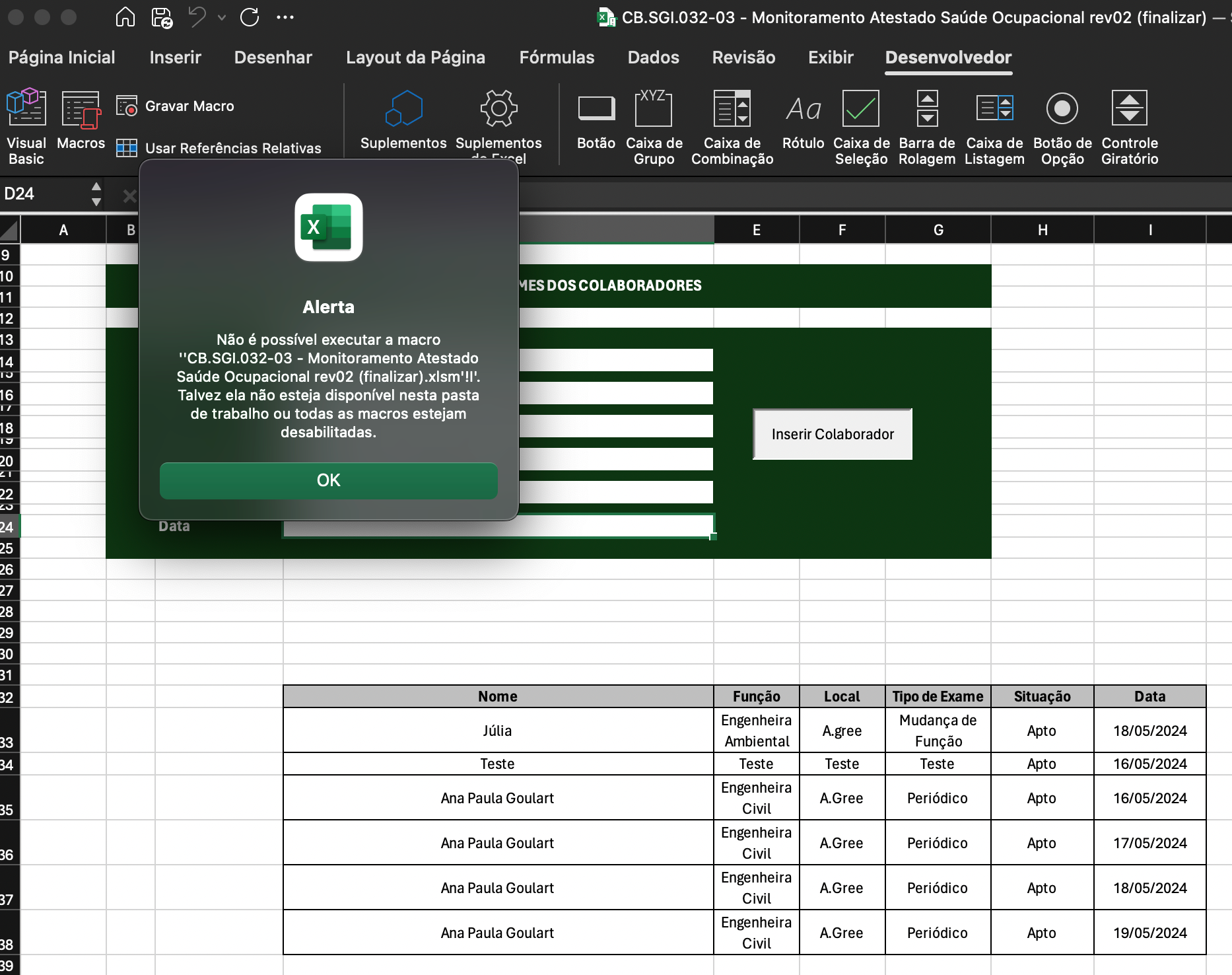Open the Dados ribbon tab
This screenshot has height=975, width=1232.
pyautogui.click(x=652, y=57)
